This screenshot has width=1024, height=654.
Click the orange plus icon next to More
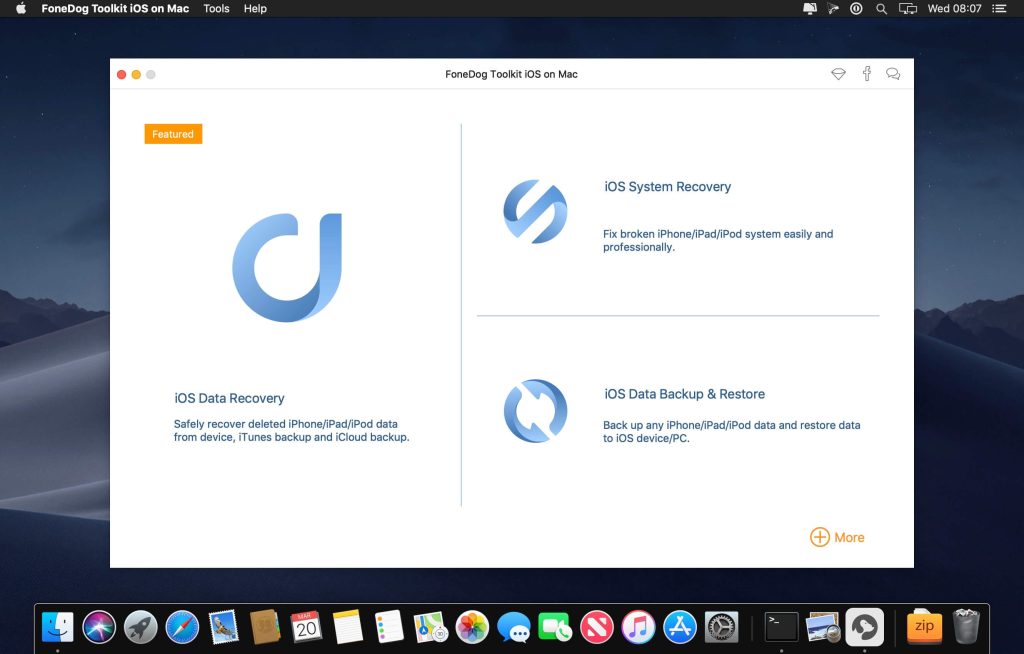[x=820, y=537]
